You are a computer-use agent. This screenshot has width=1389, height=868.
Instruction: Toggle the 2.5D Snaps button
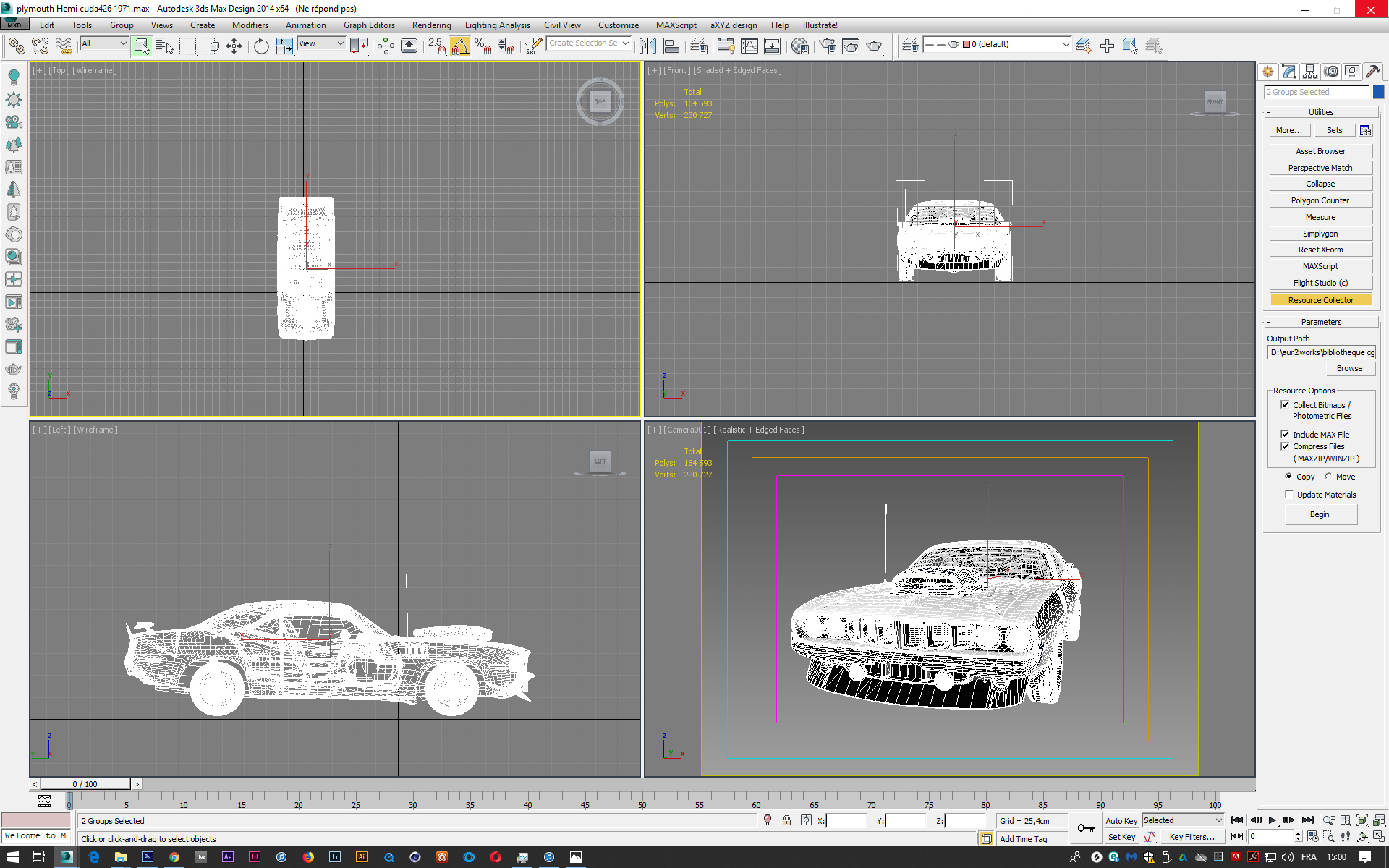coord(437,46)
